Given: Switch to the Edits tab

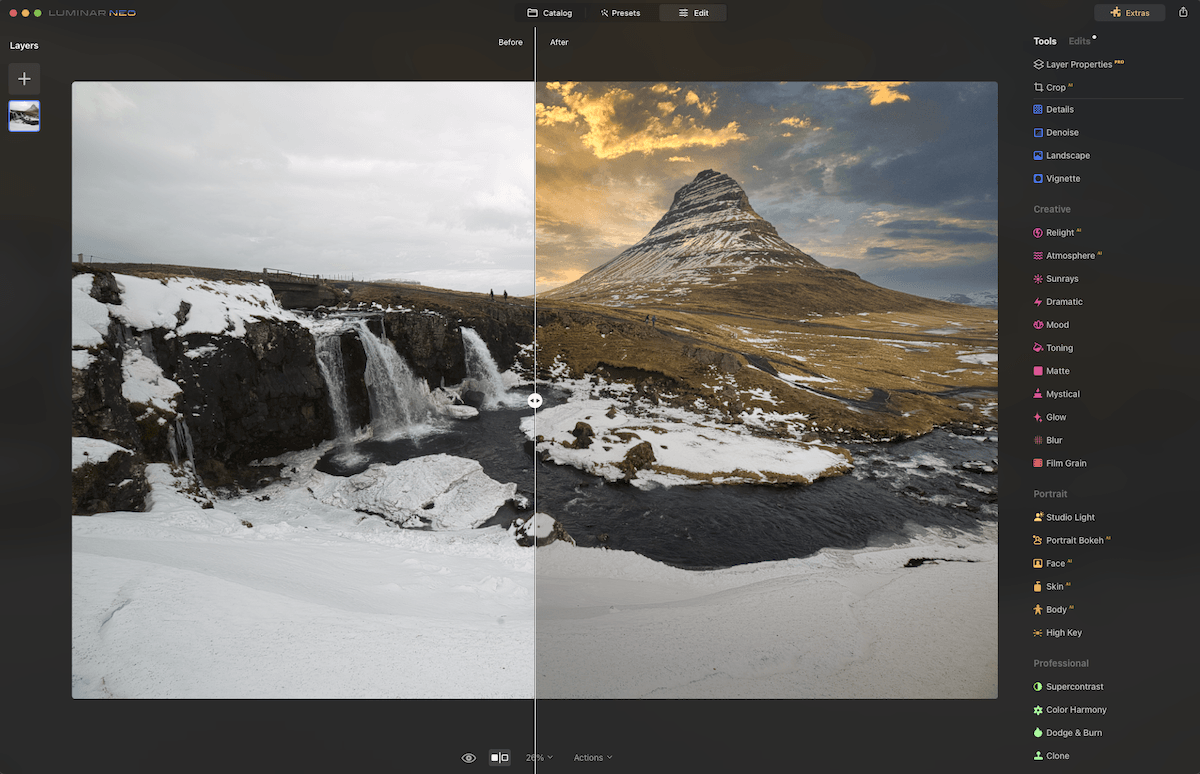Looking at the screenshot, I should pos(1080,41).
